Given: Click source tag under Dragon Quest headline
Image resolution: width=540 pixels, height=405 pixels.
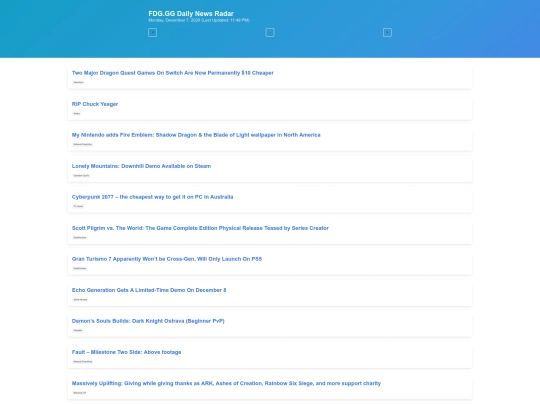Looking at the screenshot, I should (x=78, y=82).
